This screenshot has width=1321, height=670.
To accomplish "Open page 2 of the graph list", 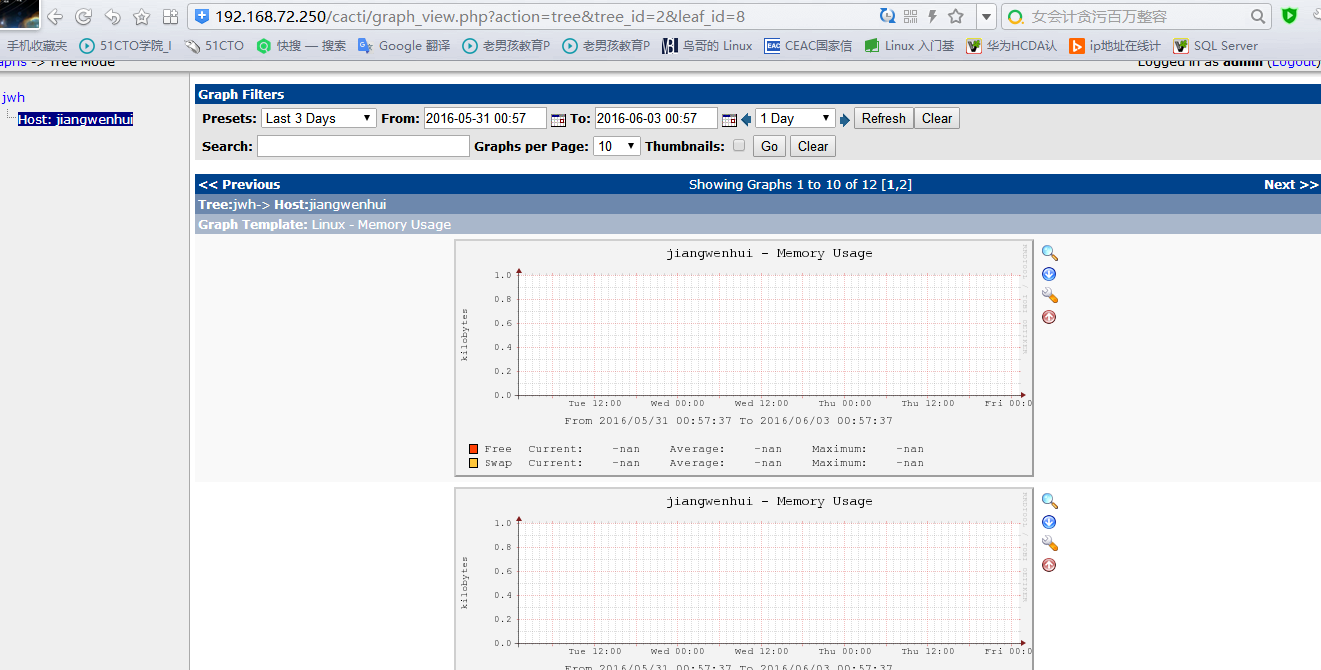I will (x=903, y=184).
